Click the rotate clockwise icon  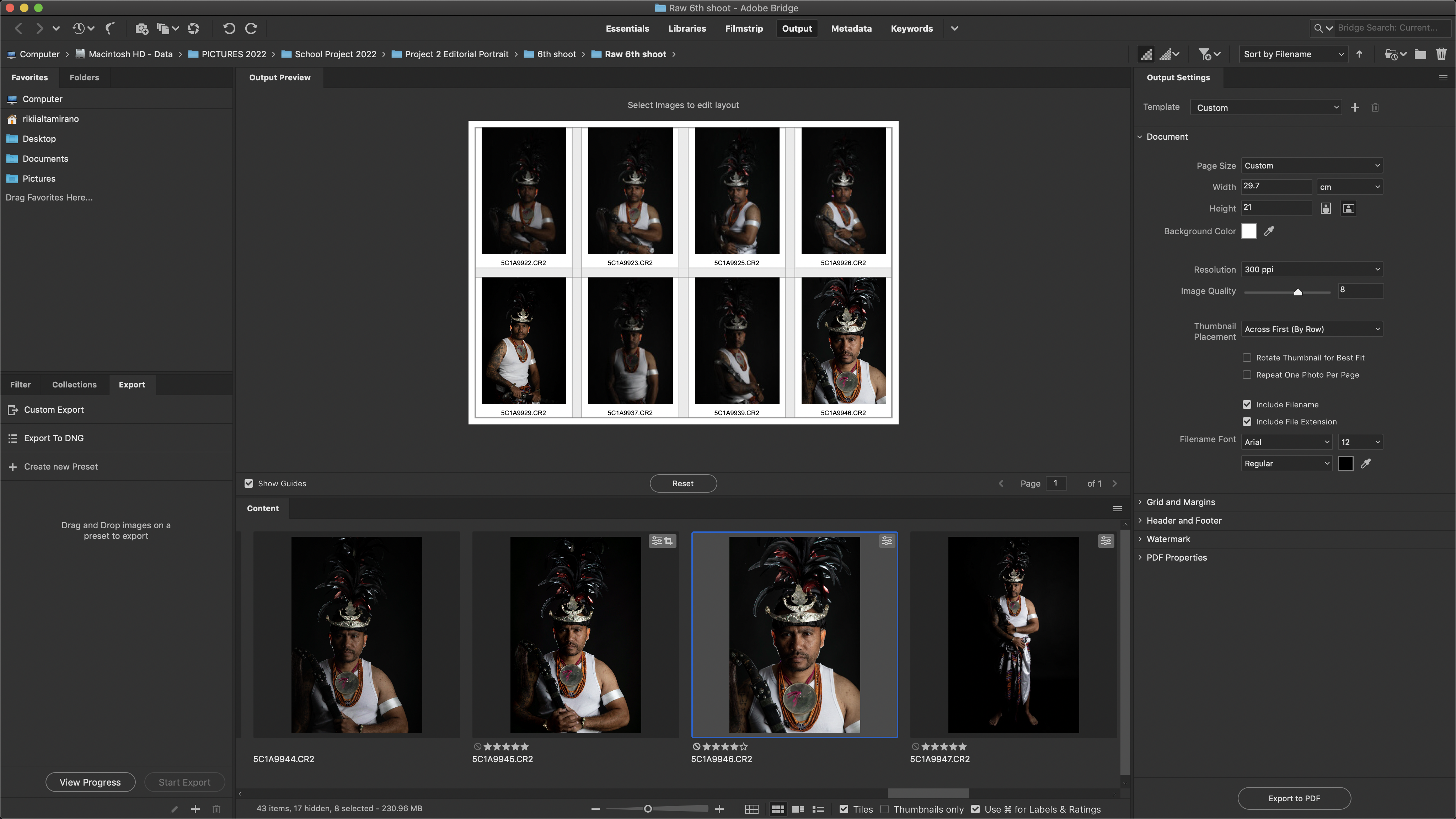(252, 28)
